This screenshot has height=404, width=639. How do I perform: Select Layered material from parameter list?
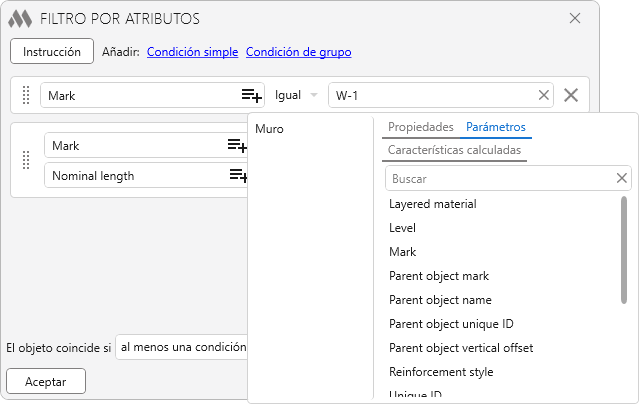[x=432, y=204]
